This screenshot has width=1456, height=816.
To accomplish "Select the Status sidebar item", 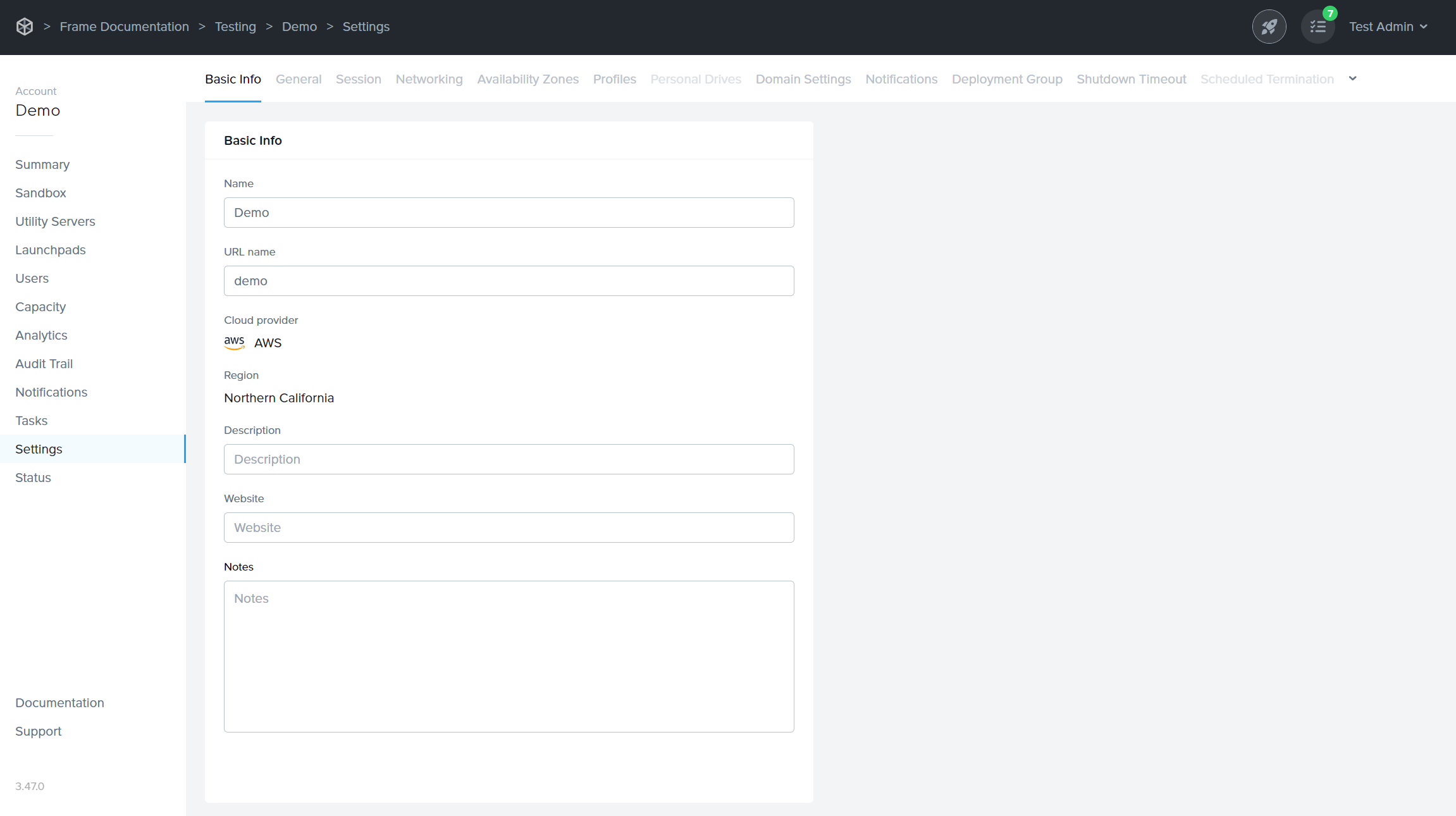I will tap(33, 478).
